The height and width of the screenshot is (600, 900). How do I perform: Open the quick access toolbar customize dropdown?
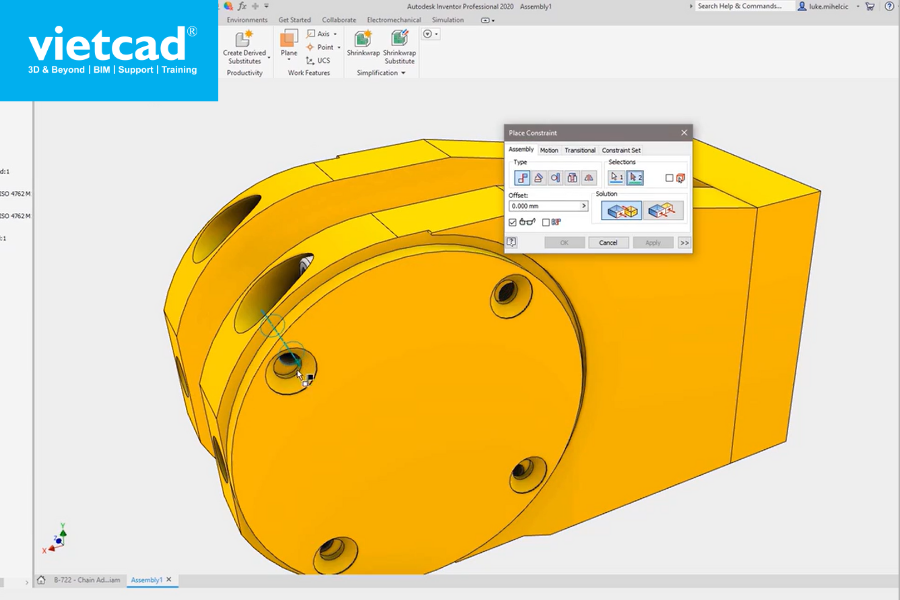tap(266, 6)
